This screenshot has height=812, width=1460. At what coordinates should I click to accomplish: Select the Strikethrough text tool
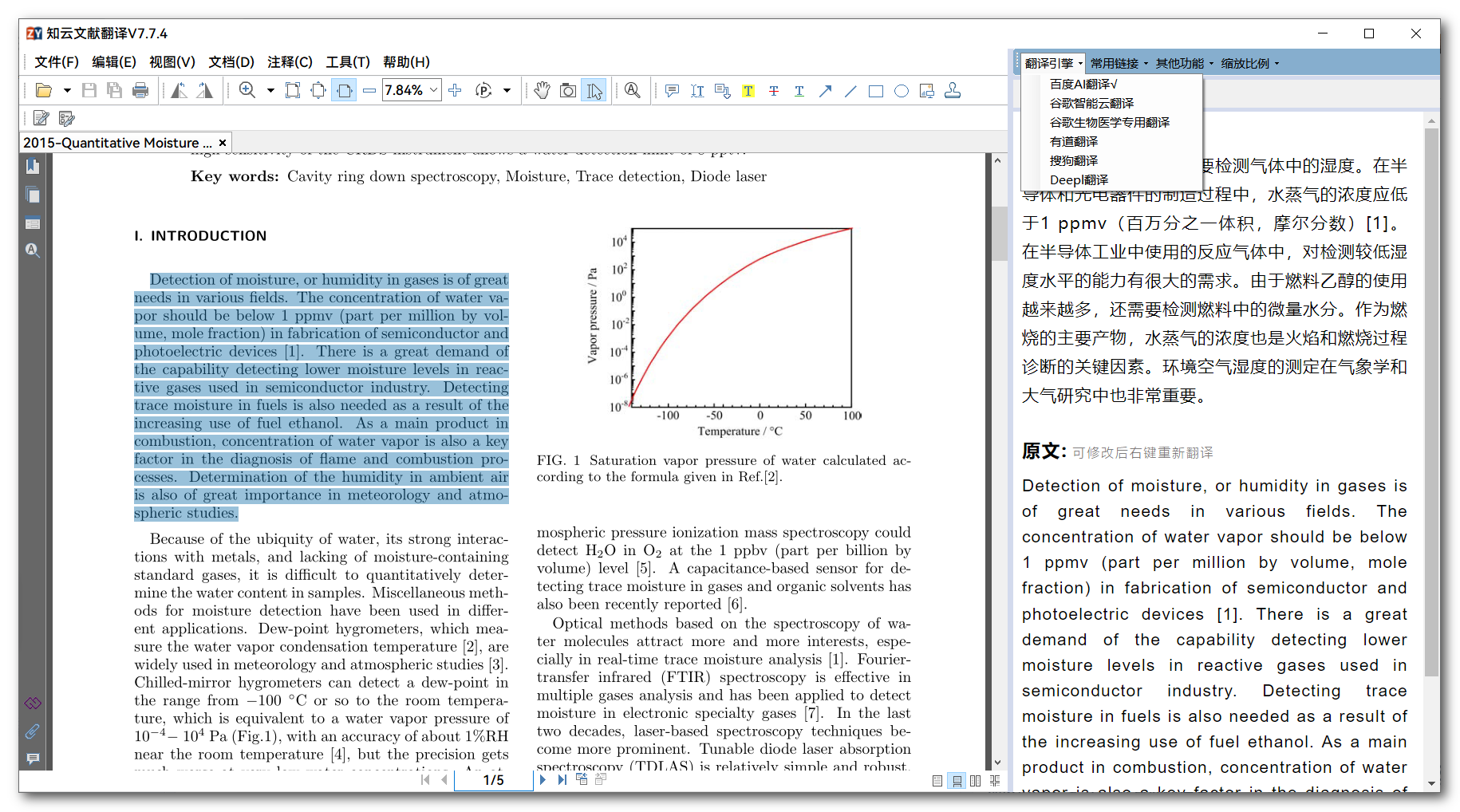(x=773, y=91)
